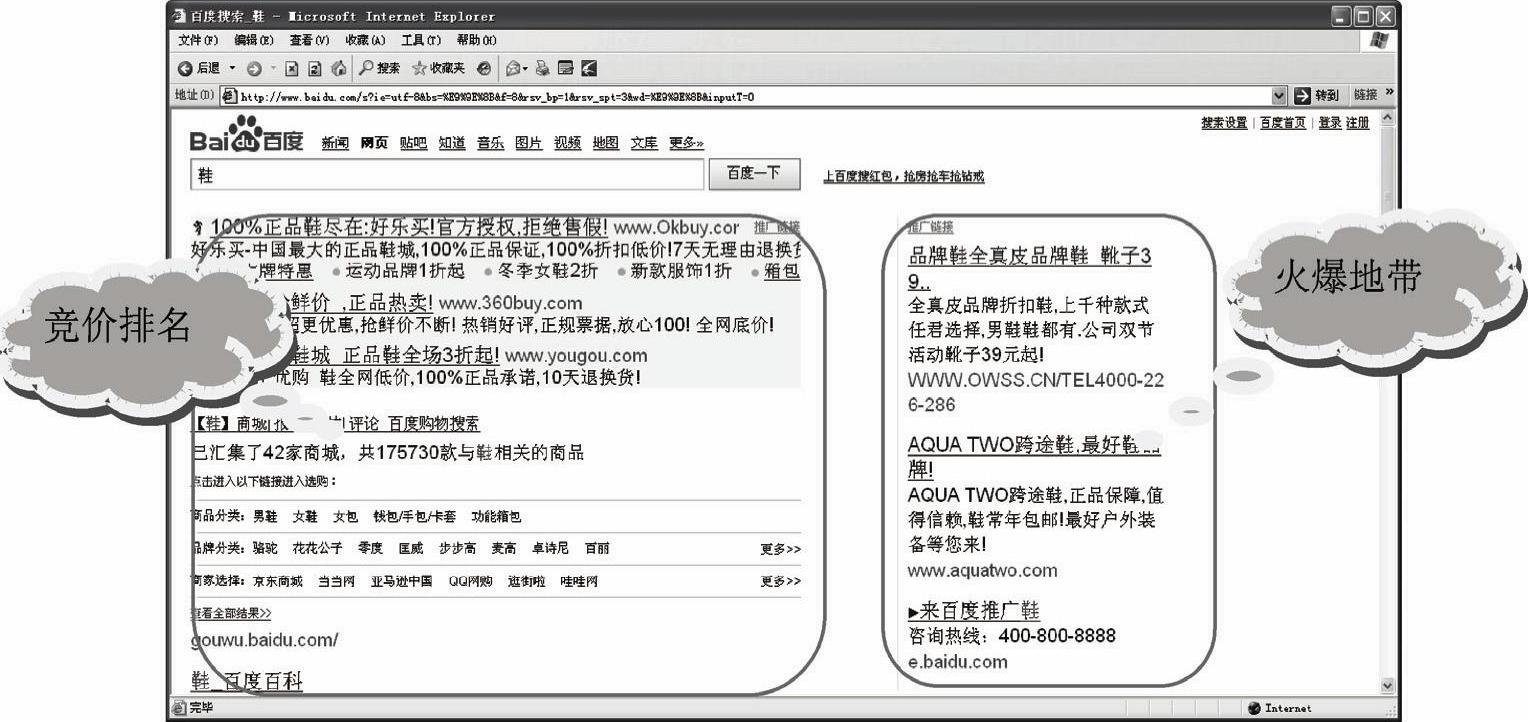Viewport: 1528px width, 722px height.
Task: Click the Messenger icon at toolbar end
Action: tap(588, 68)
